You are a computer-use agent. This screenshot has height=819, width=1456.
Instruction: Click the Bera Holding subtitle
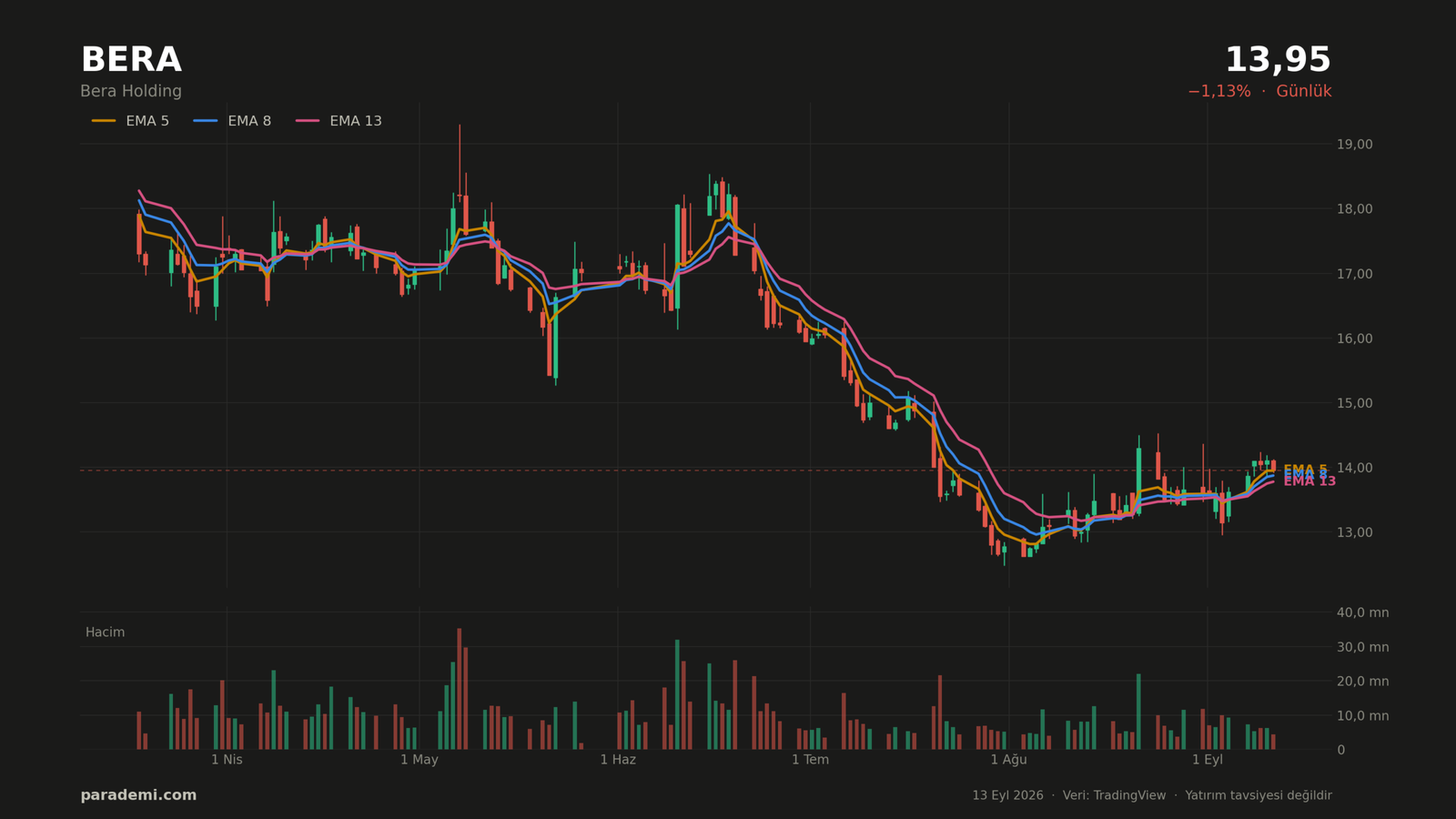tap(131, 92)
